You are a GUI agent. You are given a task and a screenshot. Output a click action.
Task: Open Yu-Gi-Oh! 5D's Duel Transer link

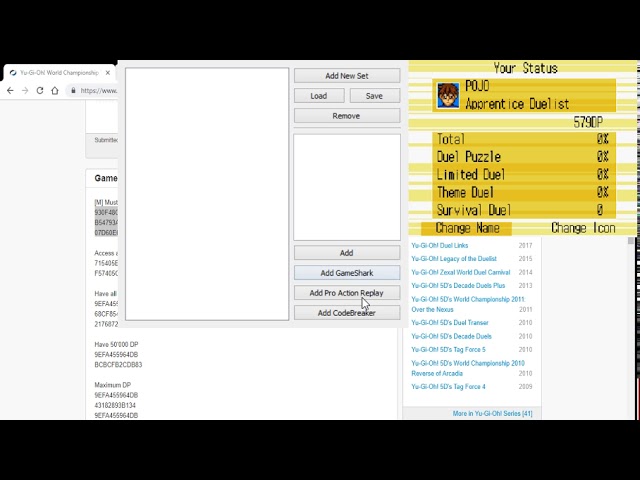(450, 322)
